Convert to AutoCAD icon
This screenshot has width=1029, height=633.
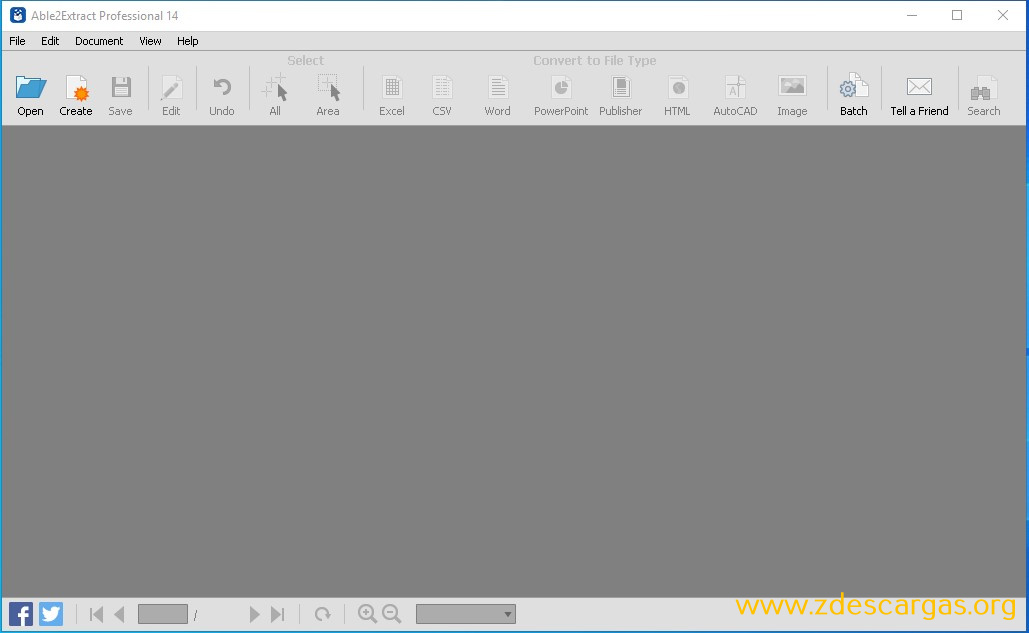click(x=735, y=87)
